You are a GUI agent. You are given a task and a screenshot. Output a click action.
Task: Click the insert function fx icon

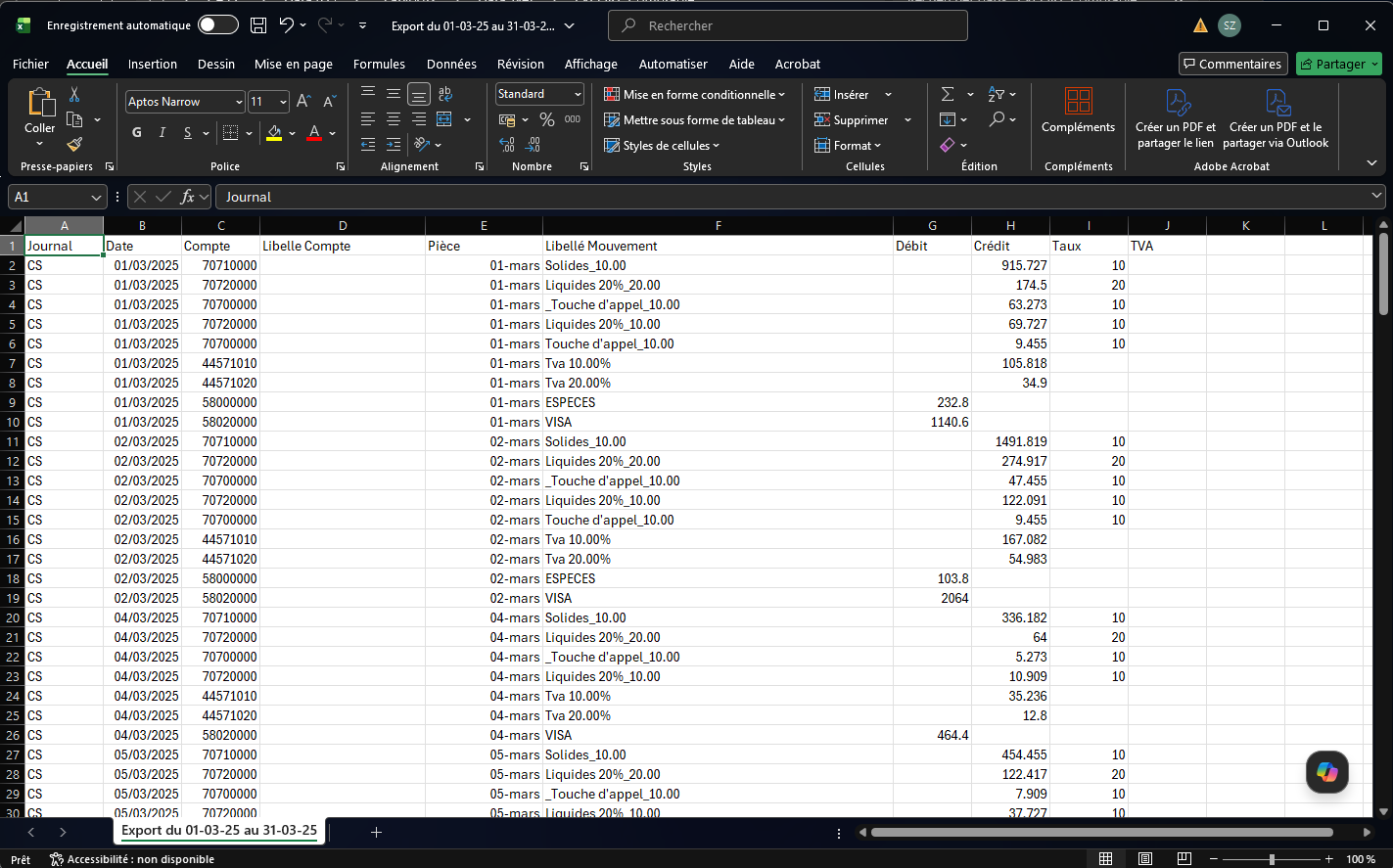188,197
